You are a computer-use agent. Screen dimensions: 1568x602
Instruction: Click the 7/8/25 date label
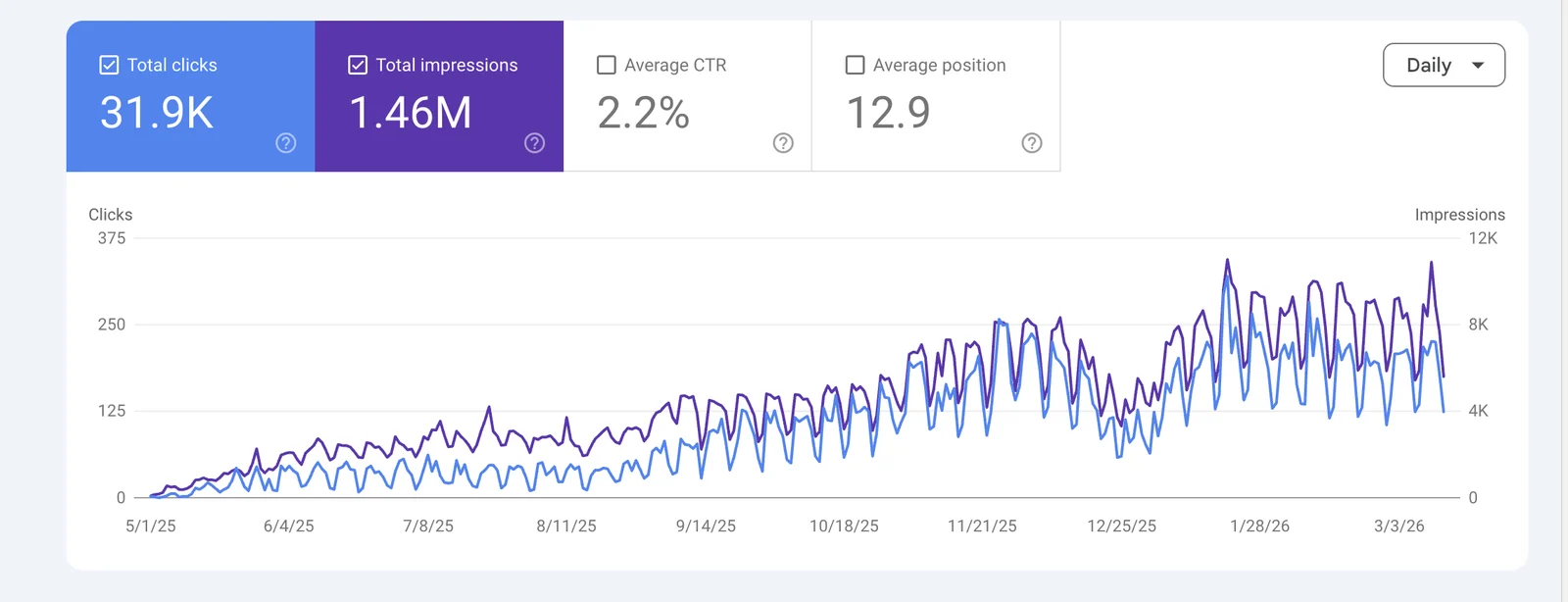(x=428, y=527)
